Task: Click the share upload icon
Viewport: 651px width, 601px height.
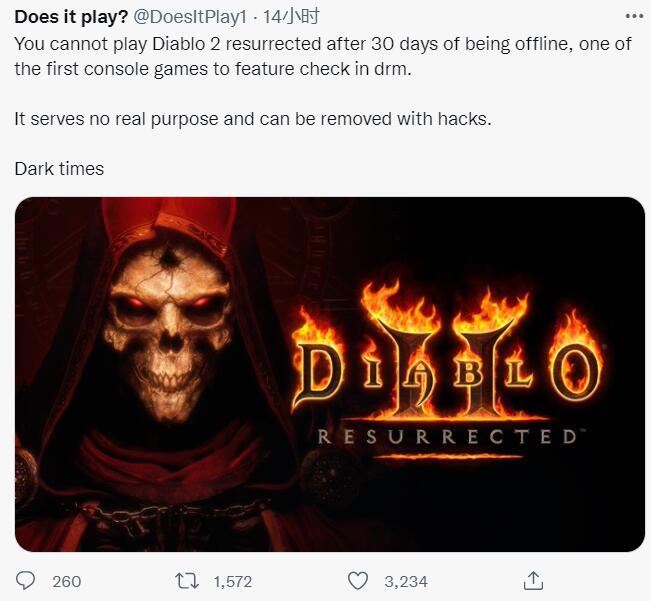Action: pyautogui.click(x=534, y=580)
